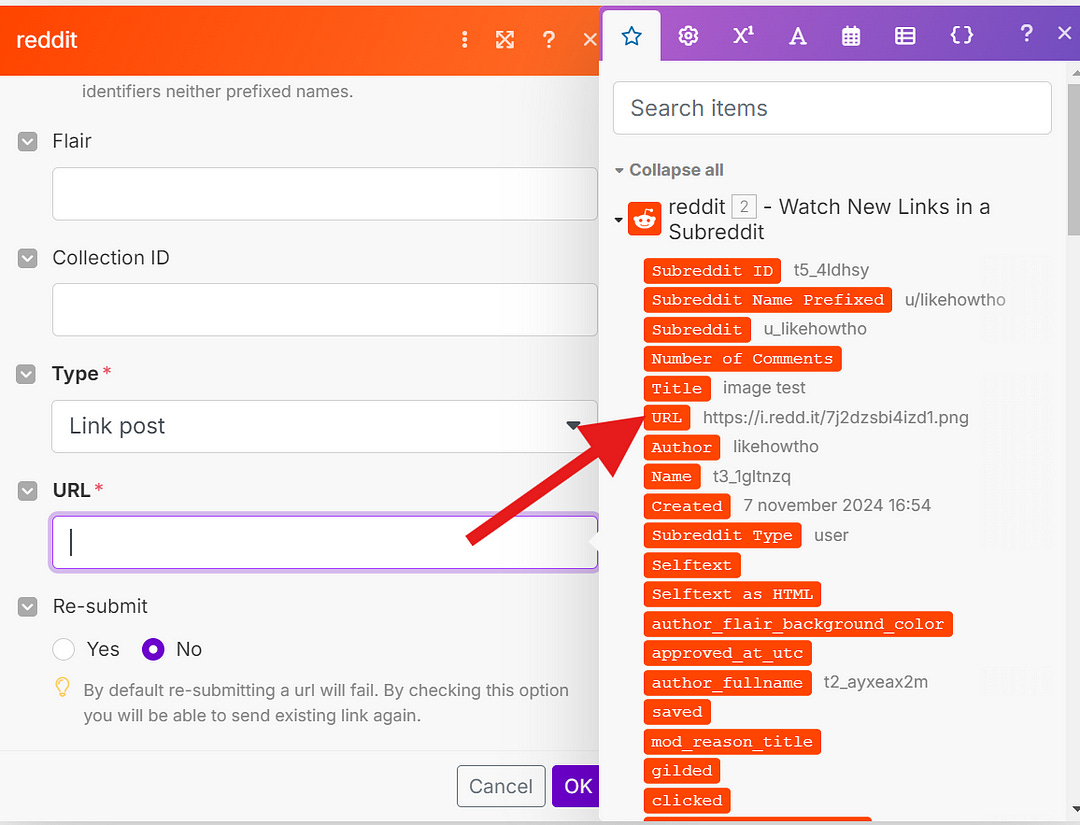Click the reddit module icon in mapping panel
Screen dimensions: 1080x825
[645, 219]
